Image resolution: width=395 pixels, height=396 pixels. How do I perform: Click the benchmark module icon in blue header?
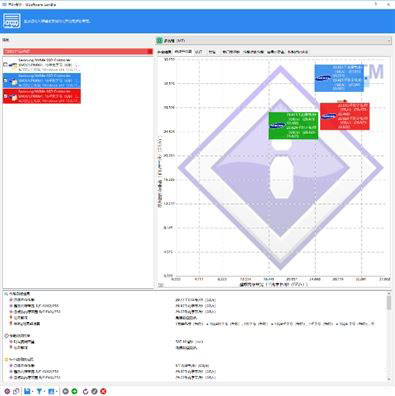pos(12,21)
